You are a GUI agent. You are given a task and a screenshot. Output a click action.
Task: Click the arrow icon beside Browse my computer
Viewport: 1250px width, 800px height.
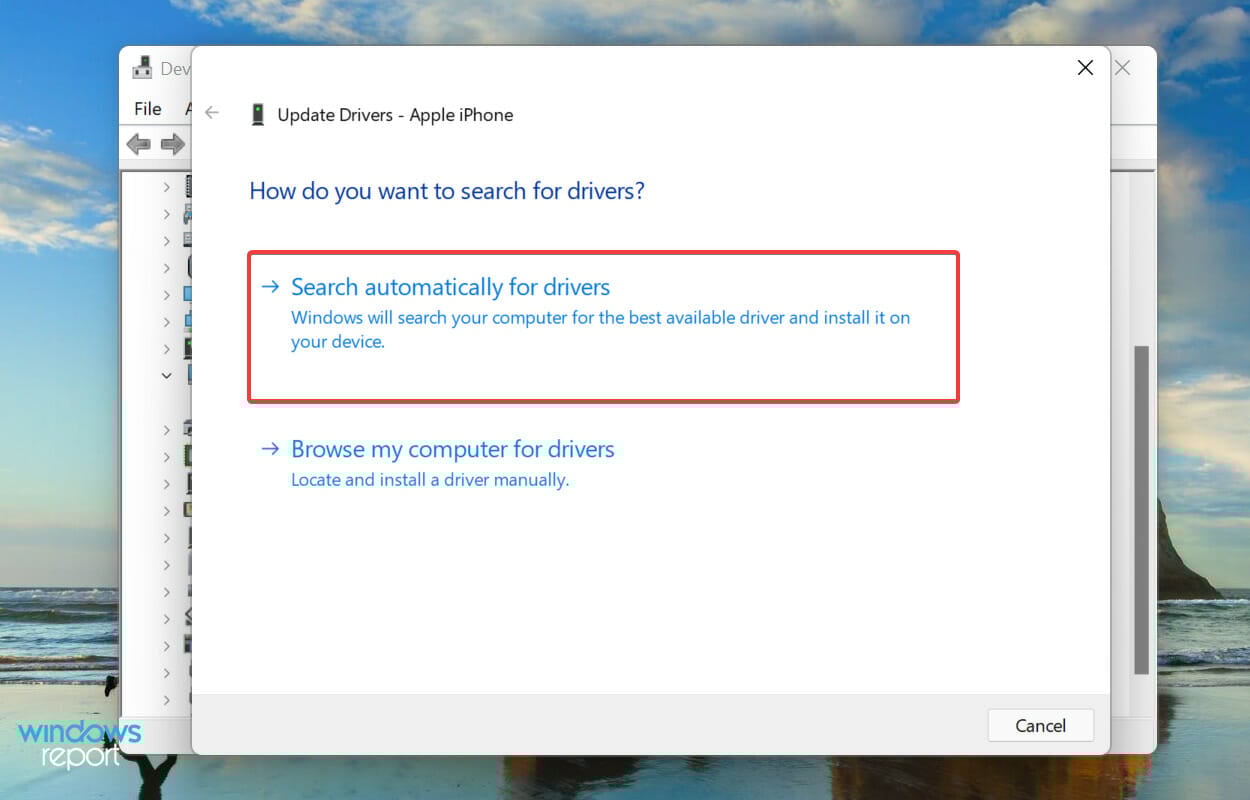(x=270, y=450)
